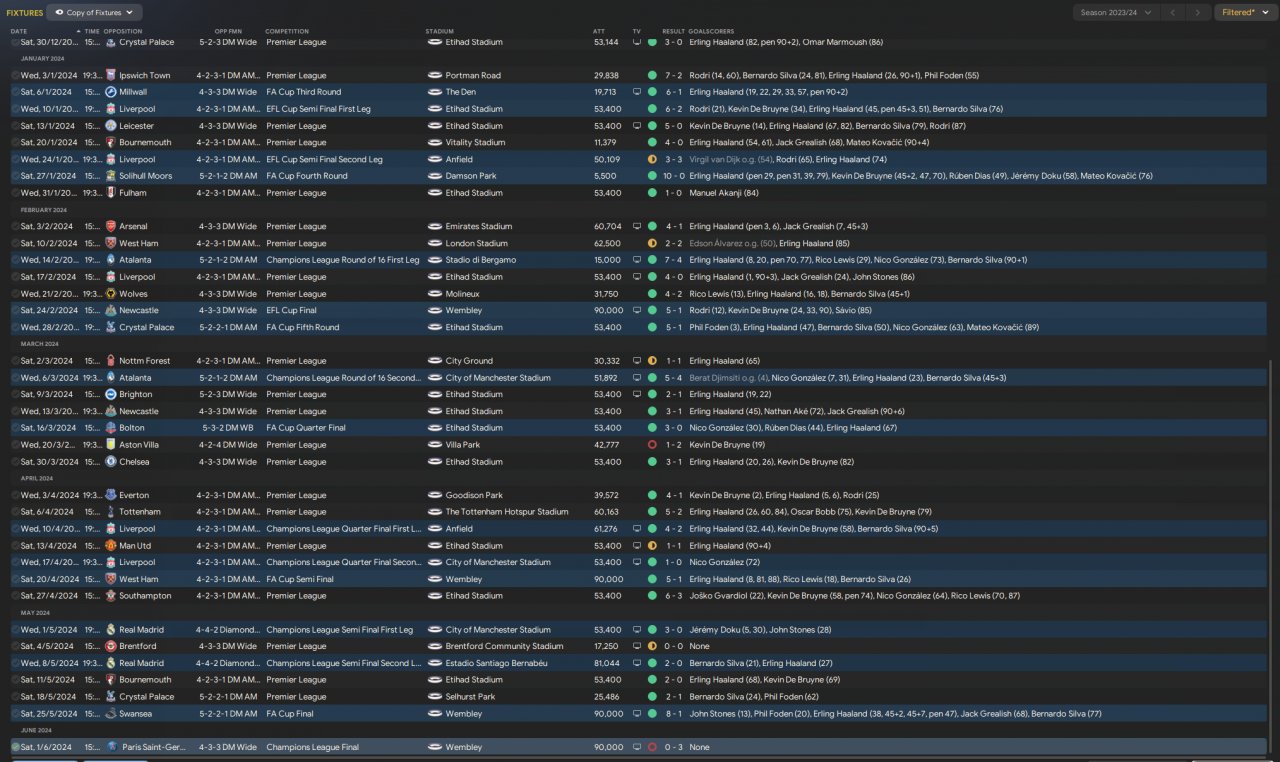1280x762 pixels.
Task: Sort by the Opp Fmn column header
Action: click(x=228, y=31)
